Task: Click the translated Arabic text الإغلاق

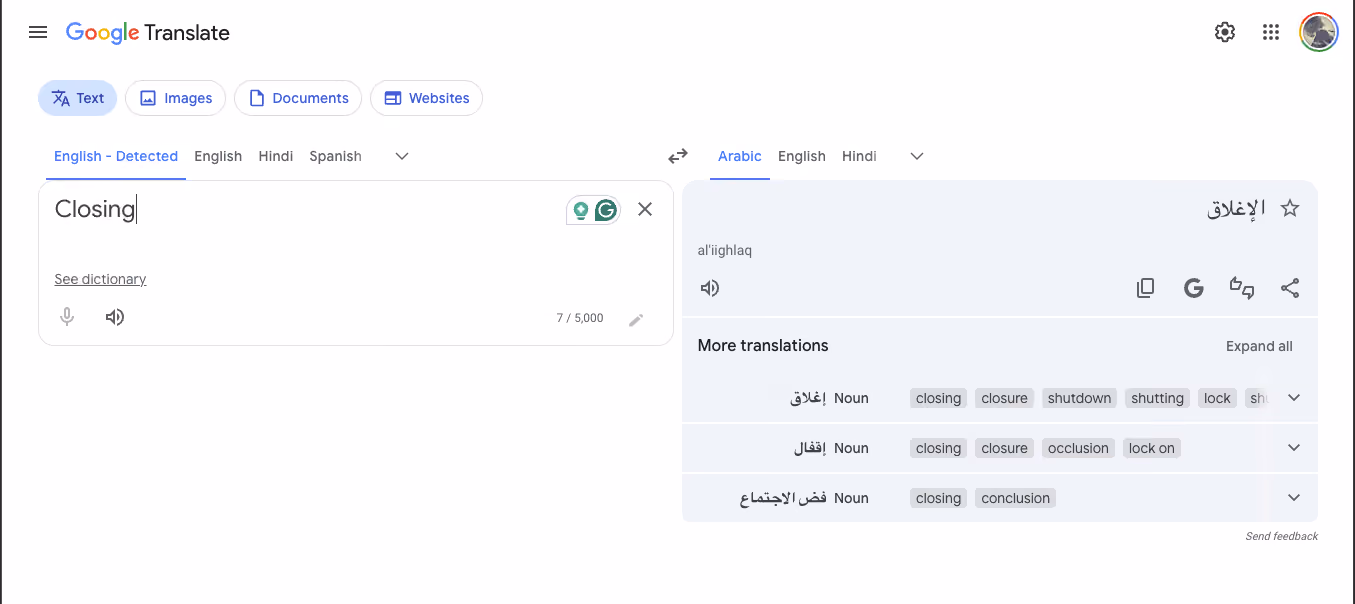Action: point(1236,208)
